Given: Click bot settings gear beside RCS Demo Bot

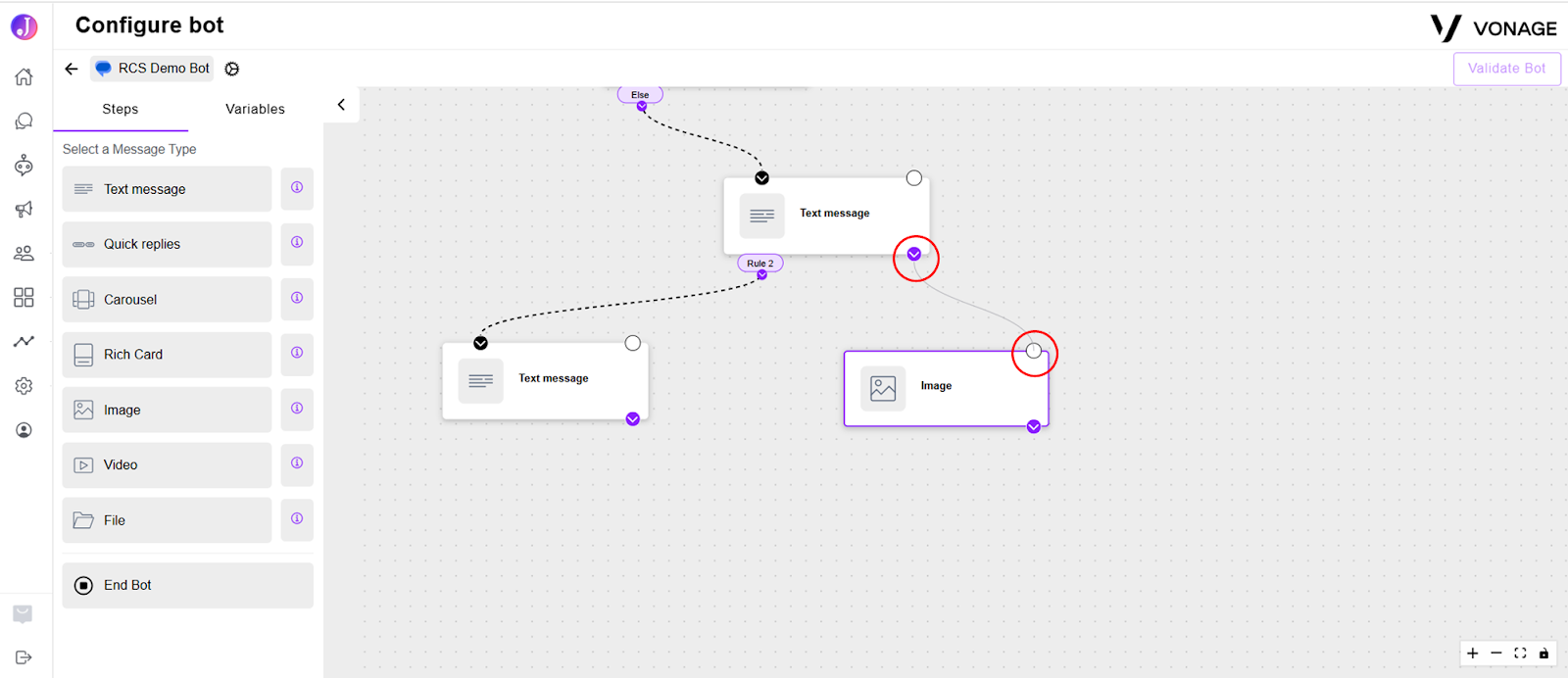Looking at the screenshot, I should pos(231,69).
